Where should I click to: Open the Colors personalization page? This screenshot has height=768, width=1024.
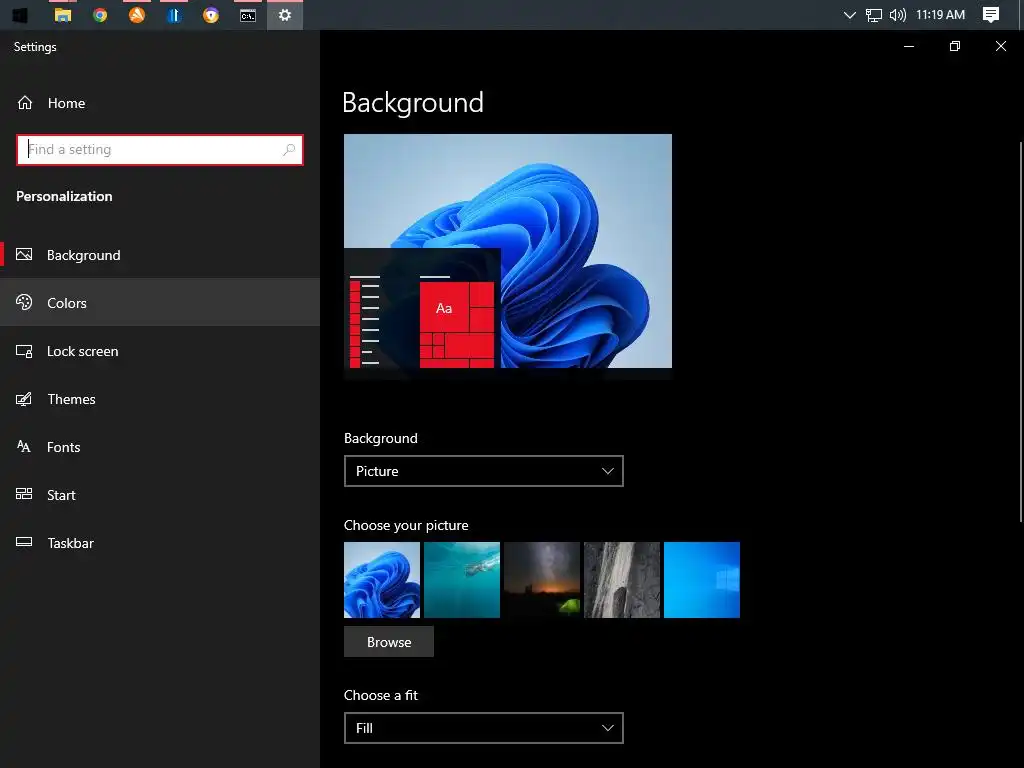click(160, 302)
